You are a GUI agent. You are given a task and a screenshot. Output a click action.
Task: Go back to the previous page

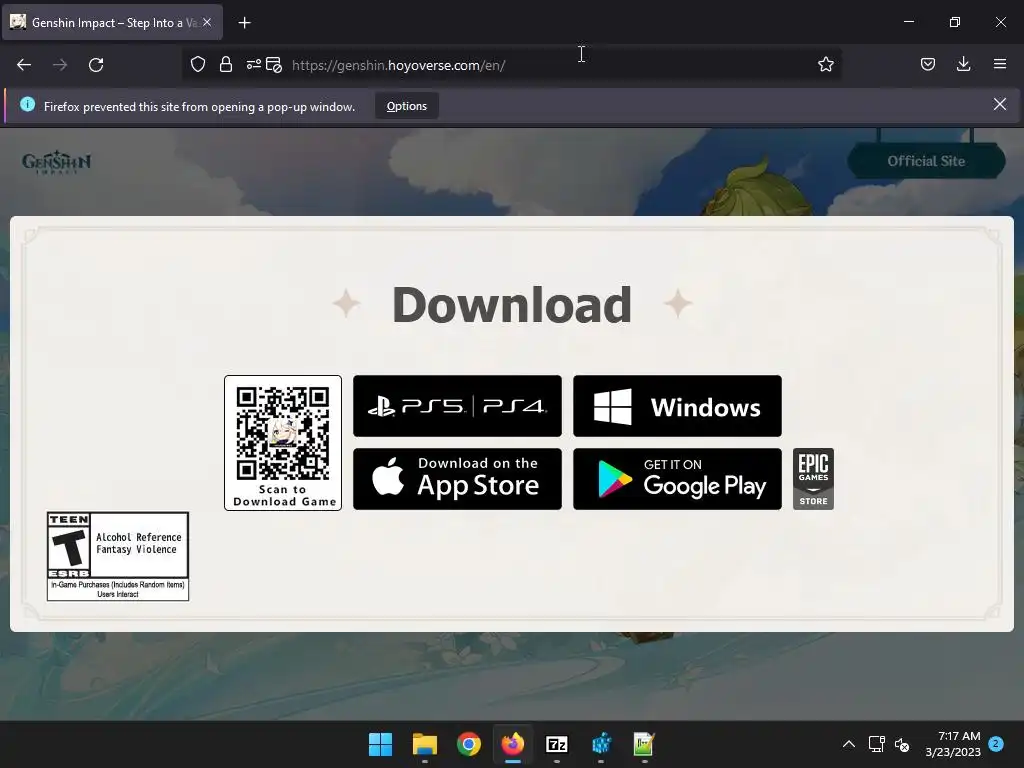click(24, 65)
